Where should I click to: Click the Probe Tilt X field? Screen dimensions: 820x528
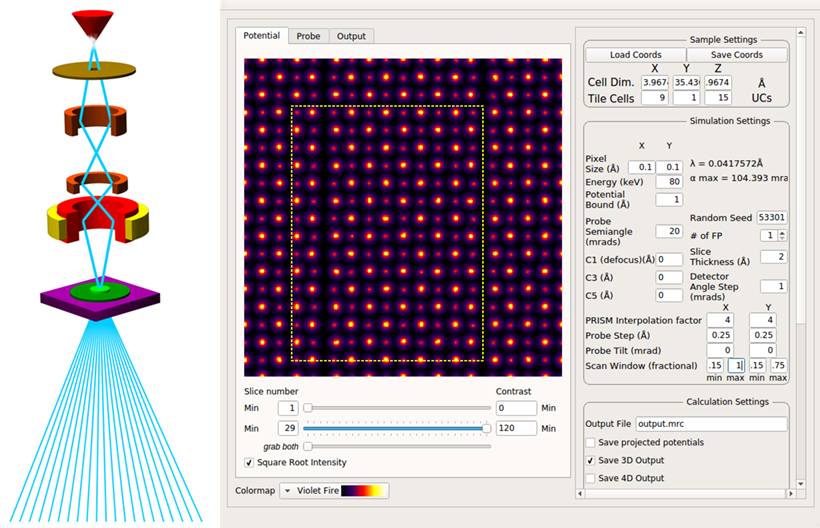(720, 350)
